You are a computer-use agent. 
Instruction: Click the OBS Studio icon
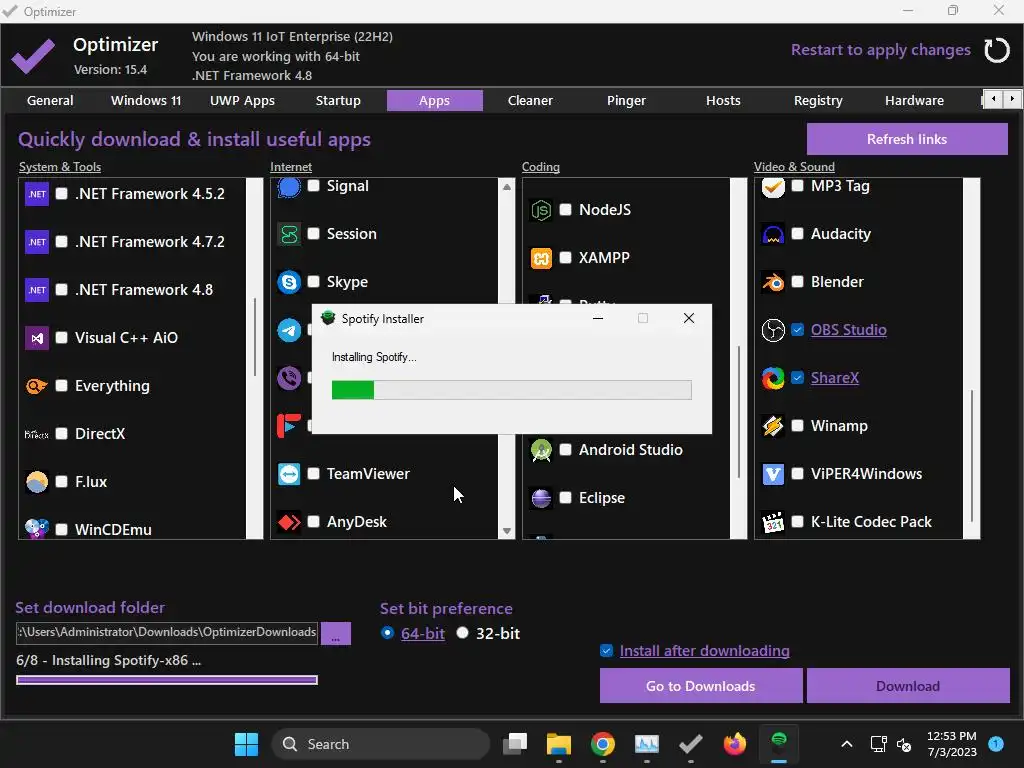click(773, 330)
